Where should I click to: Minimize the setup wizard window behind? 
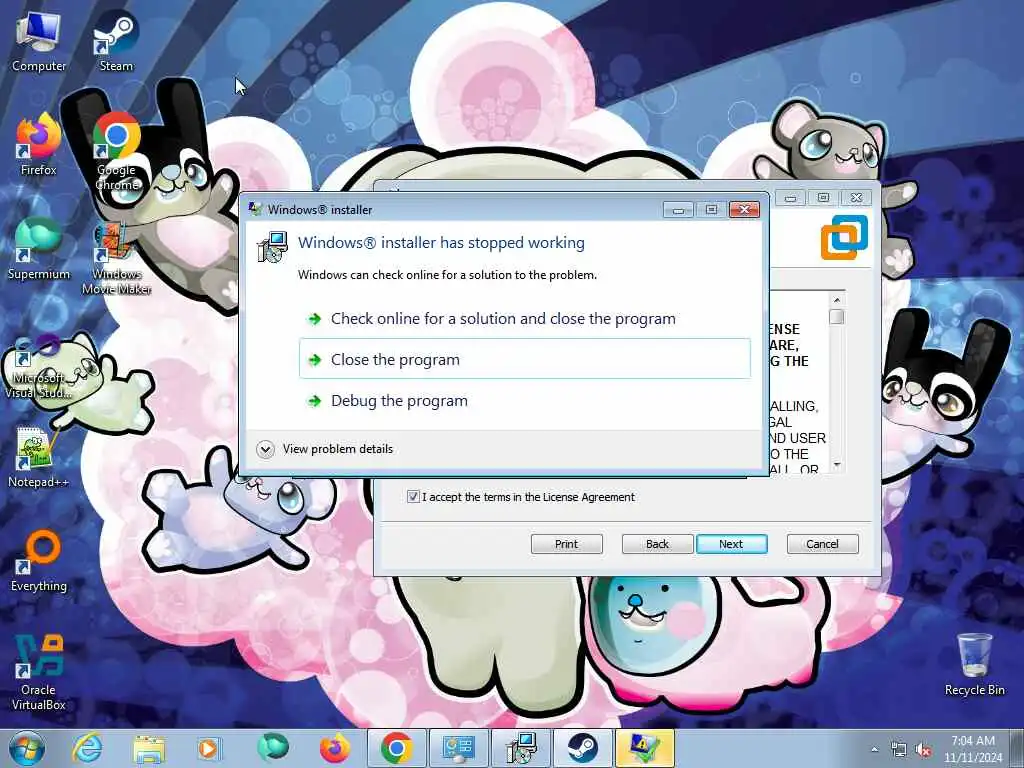pyautogui.click(x=790, y=197)
